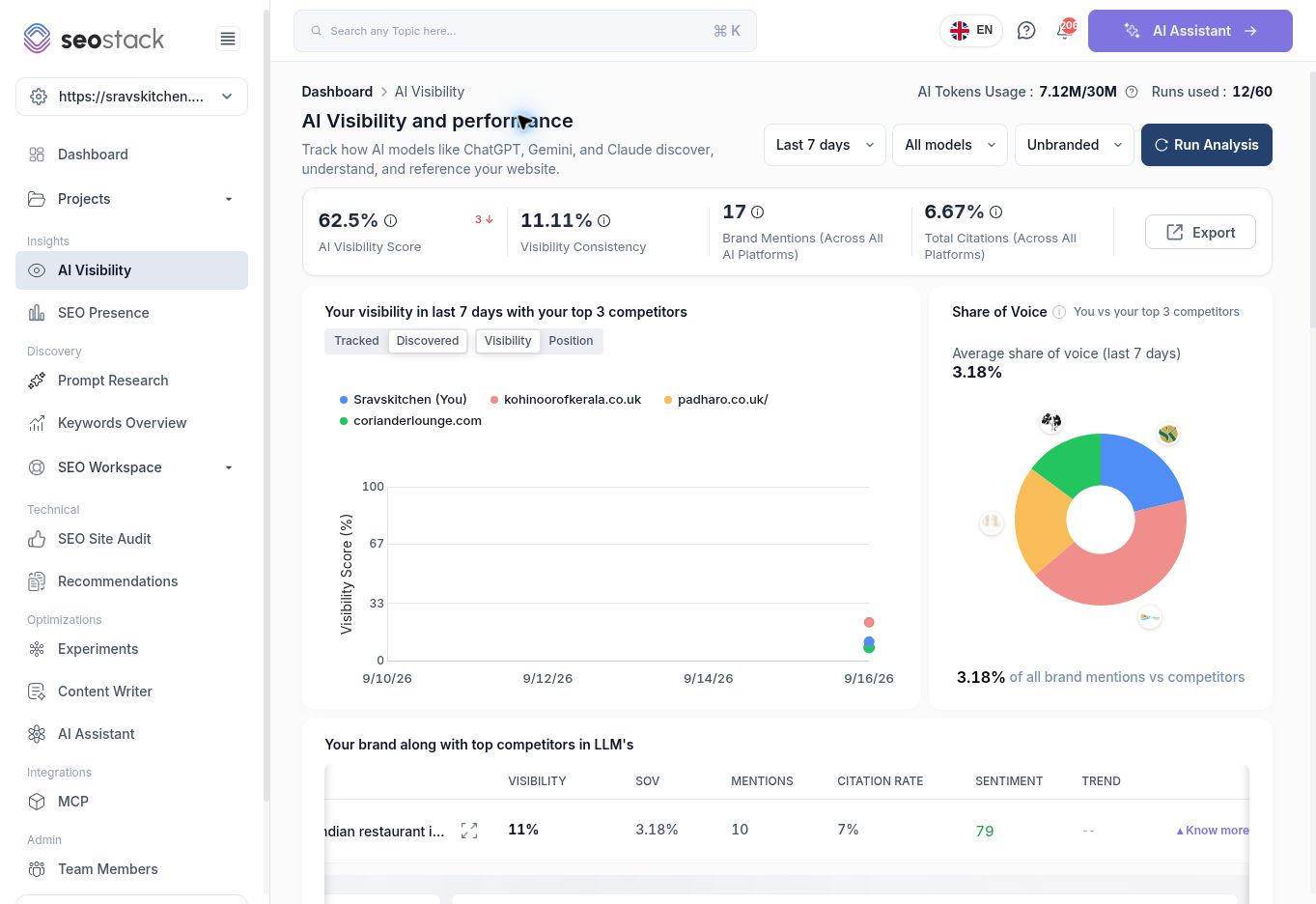Viewport: 1316px width, 904px height.
Task: Click the search topic input field
Action: pyautogui.click(x=525, y=31)
